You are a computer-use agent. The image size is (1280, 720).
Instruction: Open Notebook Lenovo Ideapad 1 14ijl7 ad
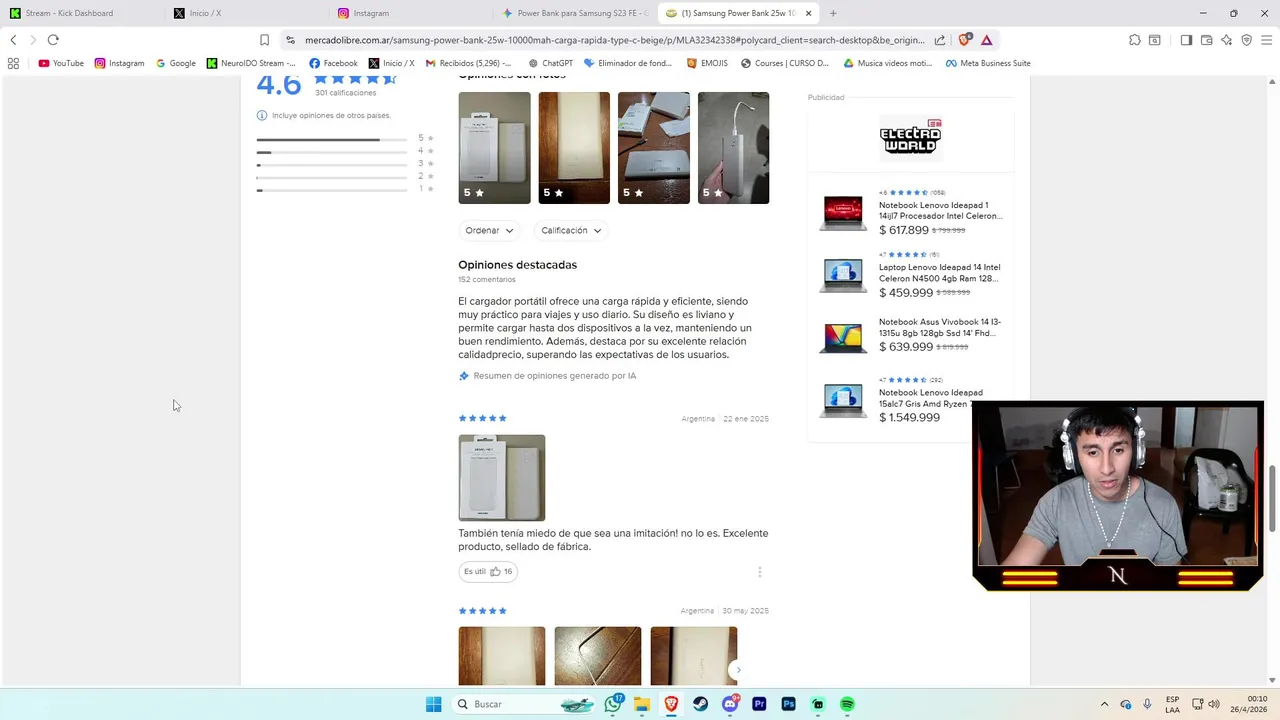point(911,212)
